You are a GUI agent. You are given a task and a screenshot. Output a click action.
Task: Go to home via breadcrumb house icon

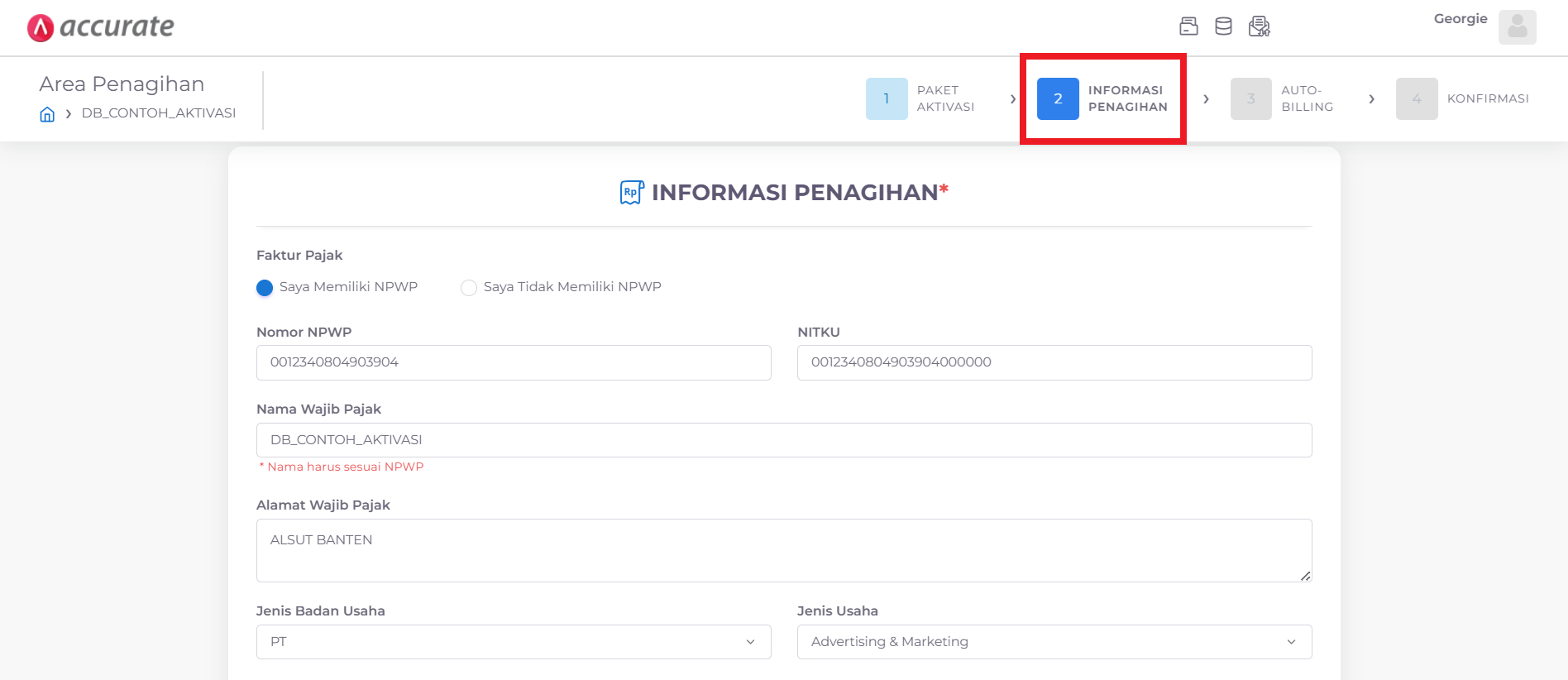pos(47,114)
